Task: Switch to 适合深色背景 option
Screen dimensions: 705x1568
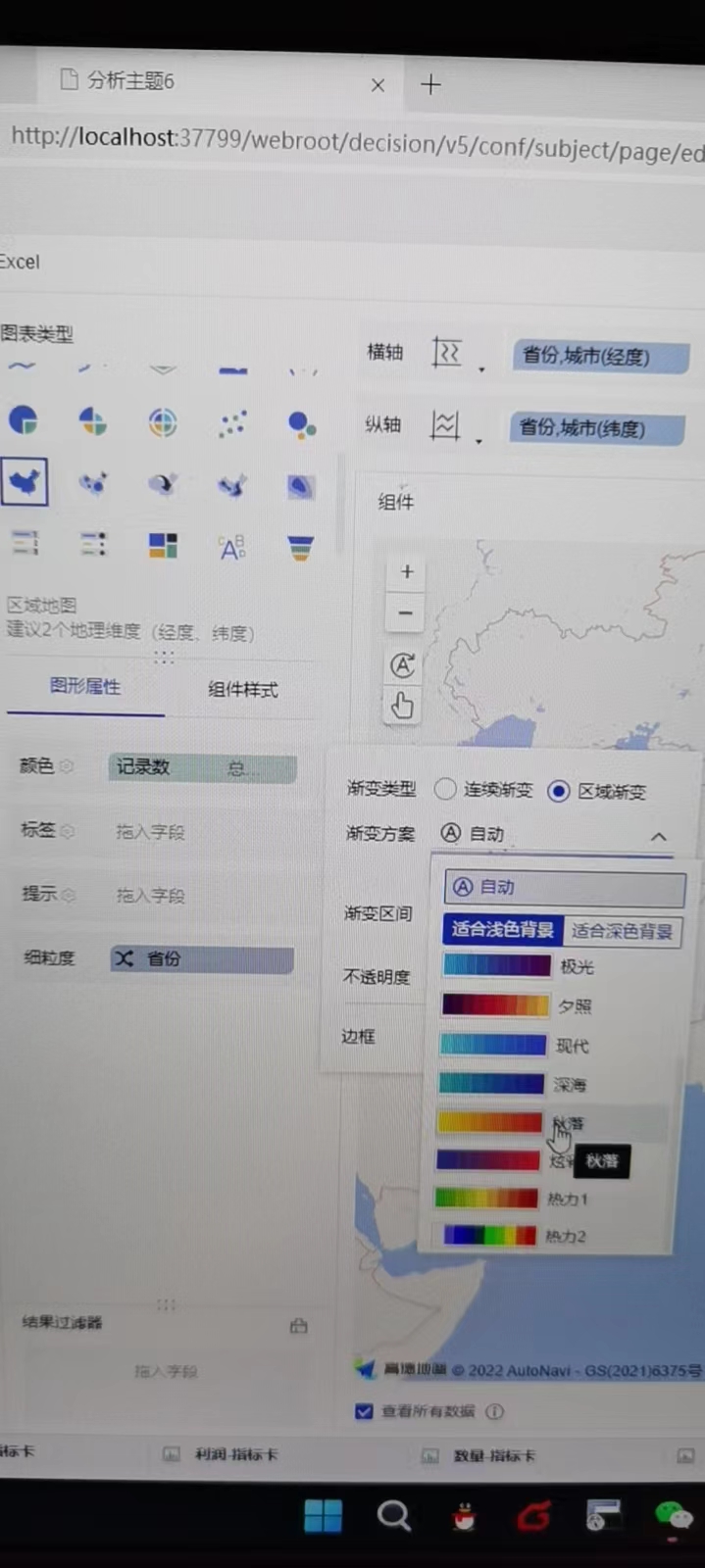Action: (x=623, y=931)
